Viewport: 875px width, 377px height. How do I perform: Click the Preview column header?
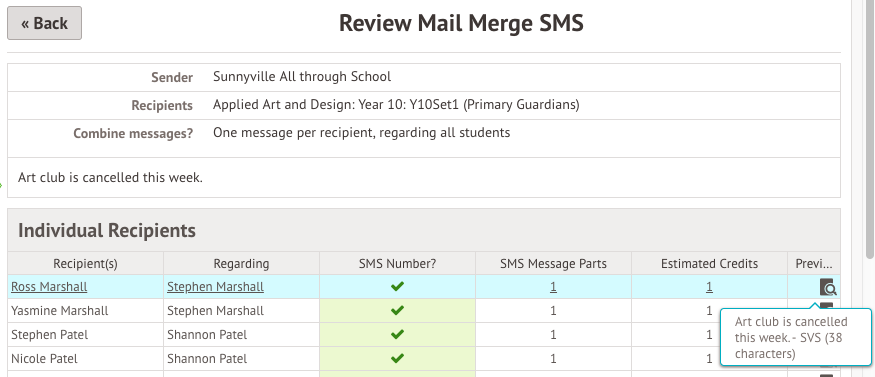pos(814,263)
